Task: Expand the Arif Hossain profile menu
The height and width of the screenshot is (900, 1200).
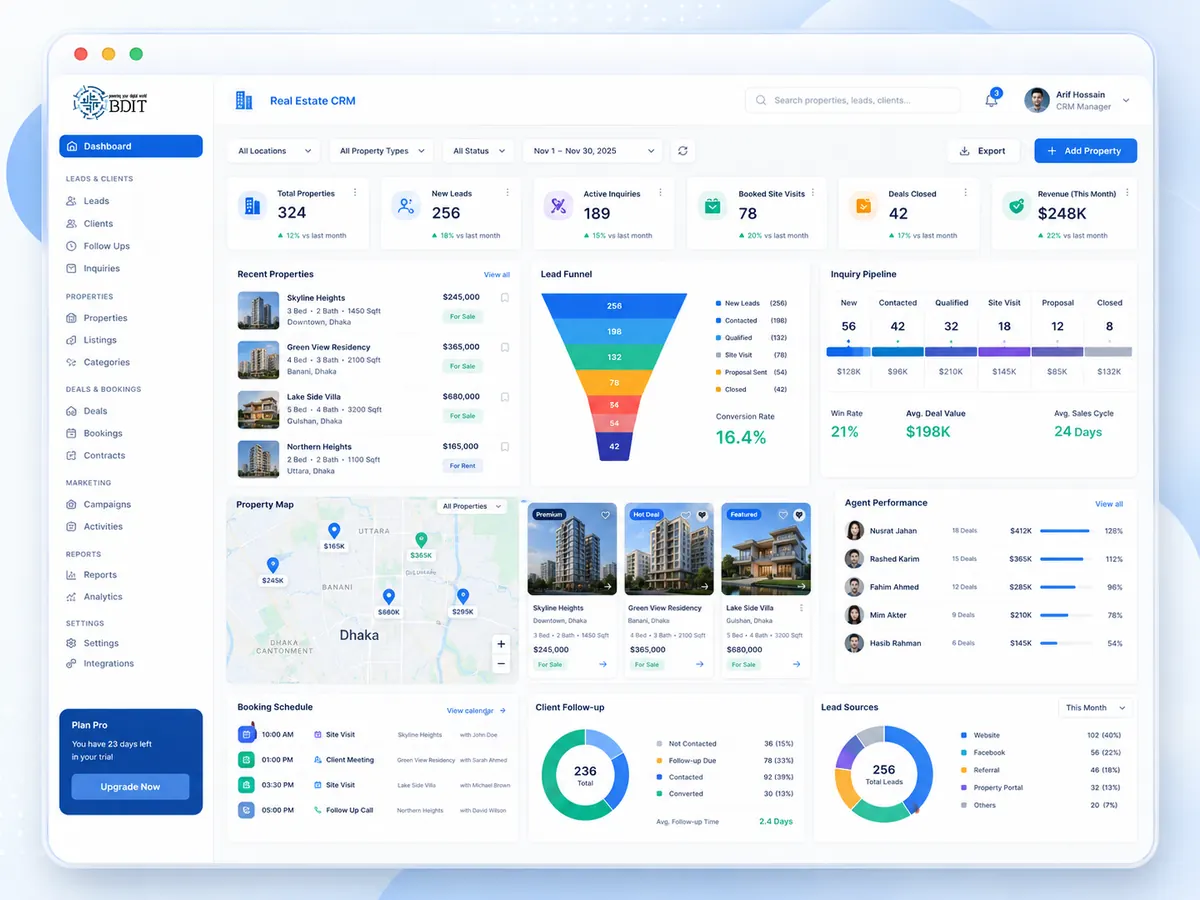Action: pos(1126,100)
